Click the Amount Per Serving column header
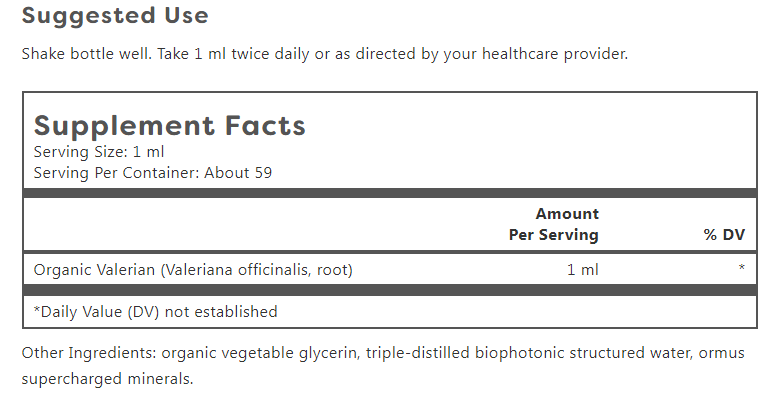This screenshot has width=778, height=399. coord(554,224)
